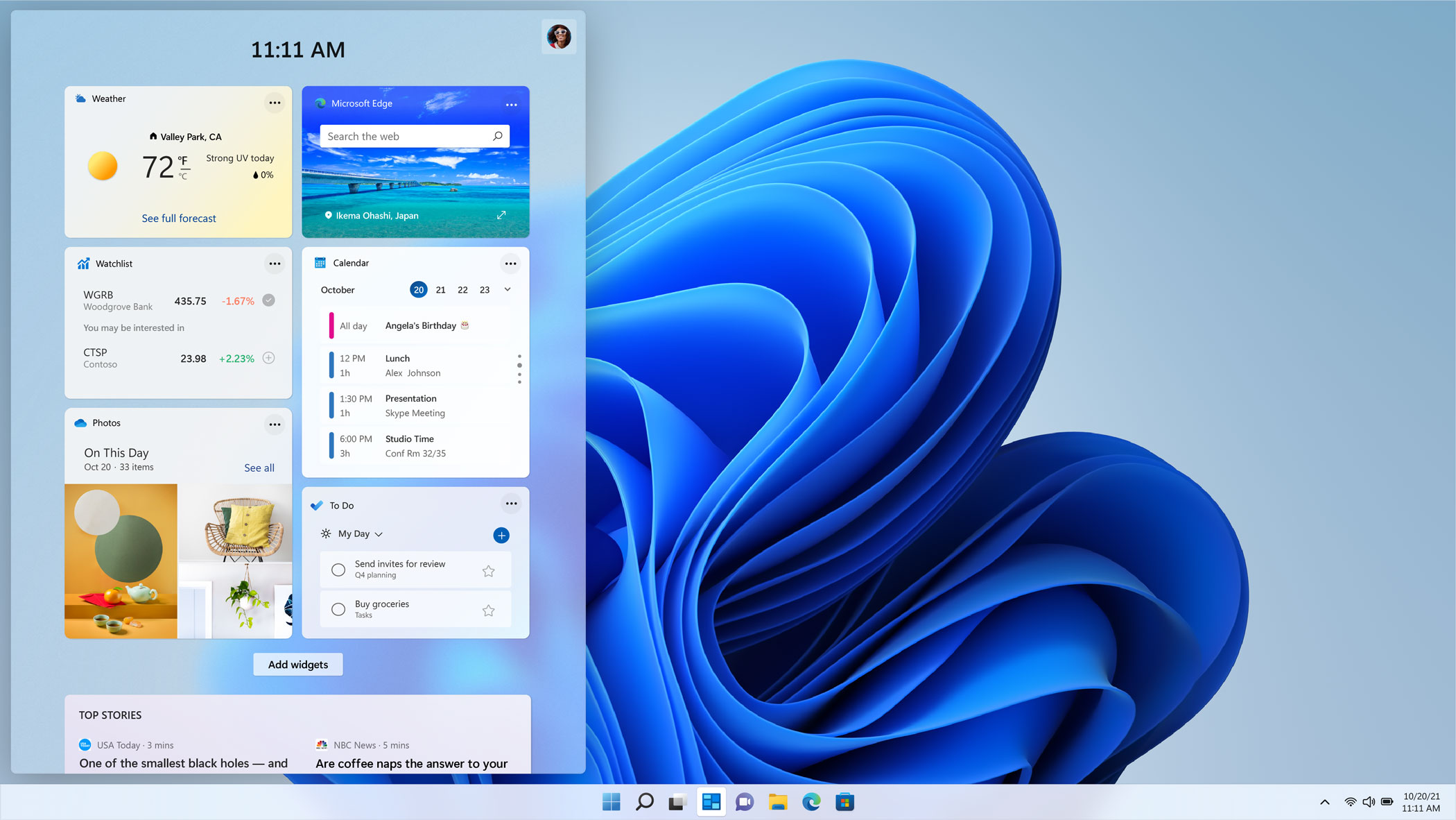Open the Weather widget full forecast
The image size is (1456, 820).
pyautogui.click(x=178, y=218)
